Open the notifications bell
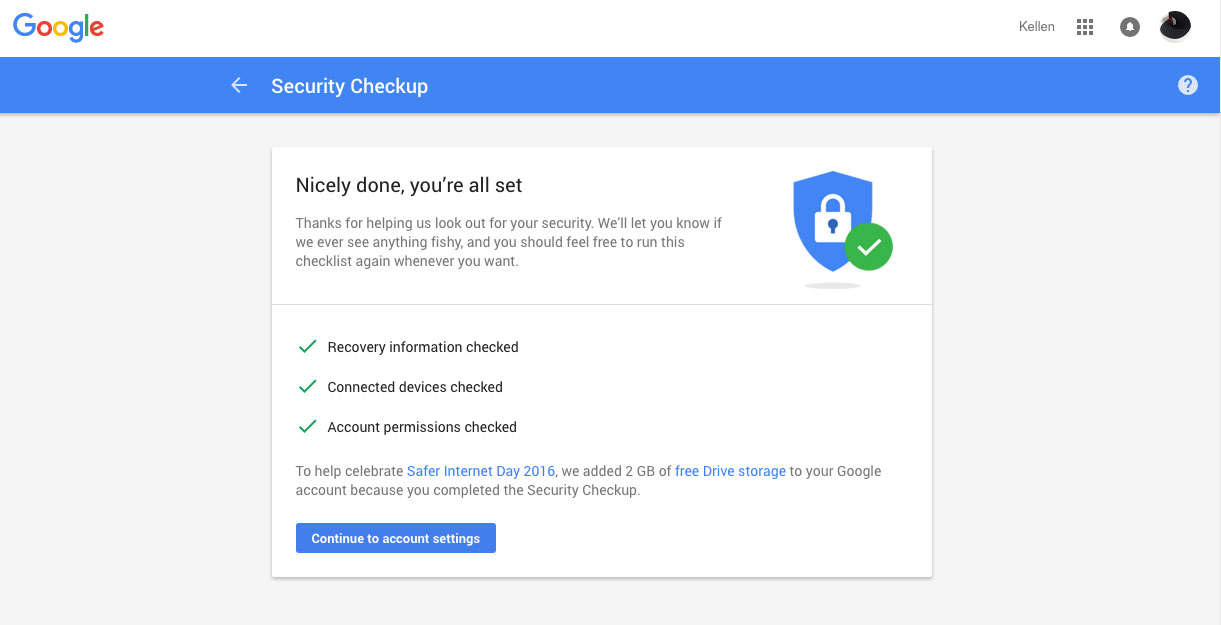Image resolution: width=1221 pixels, height=625 pixels. tap(1130, 27)
